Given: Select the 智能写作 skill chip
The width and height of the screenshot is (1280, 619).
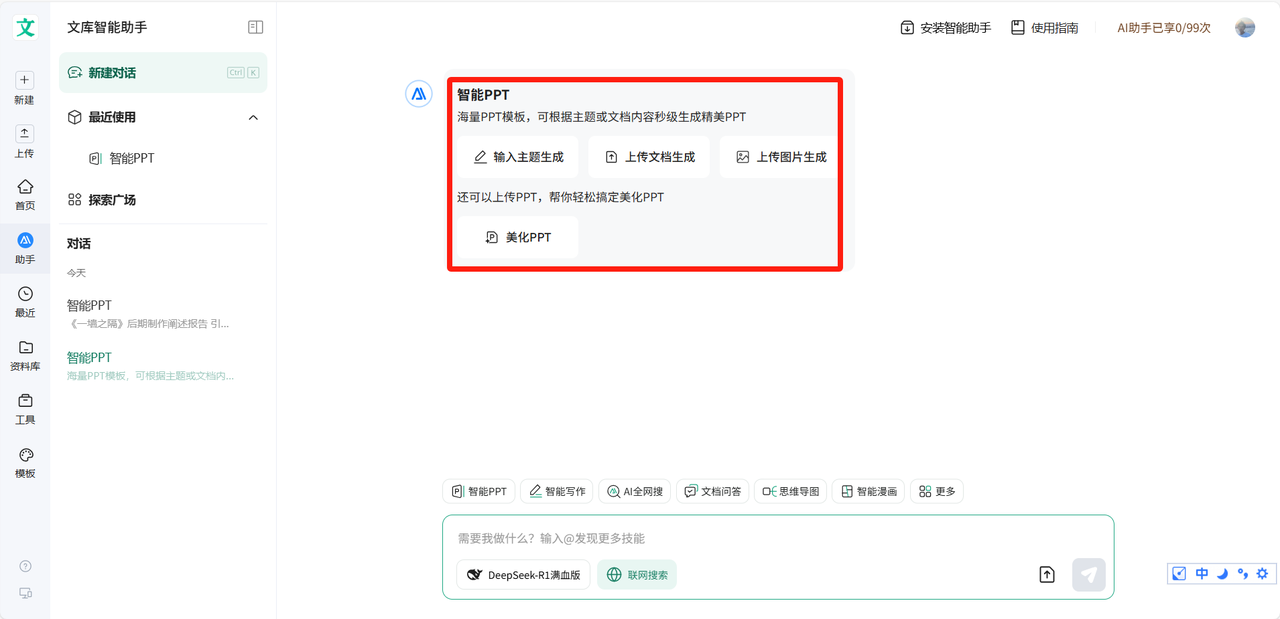Looking at the screenshot, I should point(556,491).
